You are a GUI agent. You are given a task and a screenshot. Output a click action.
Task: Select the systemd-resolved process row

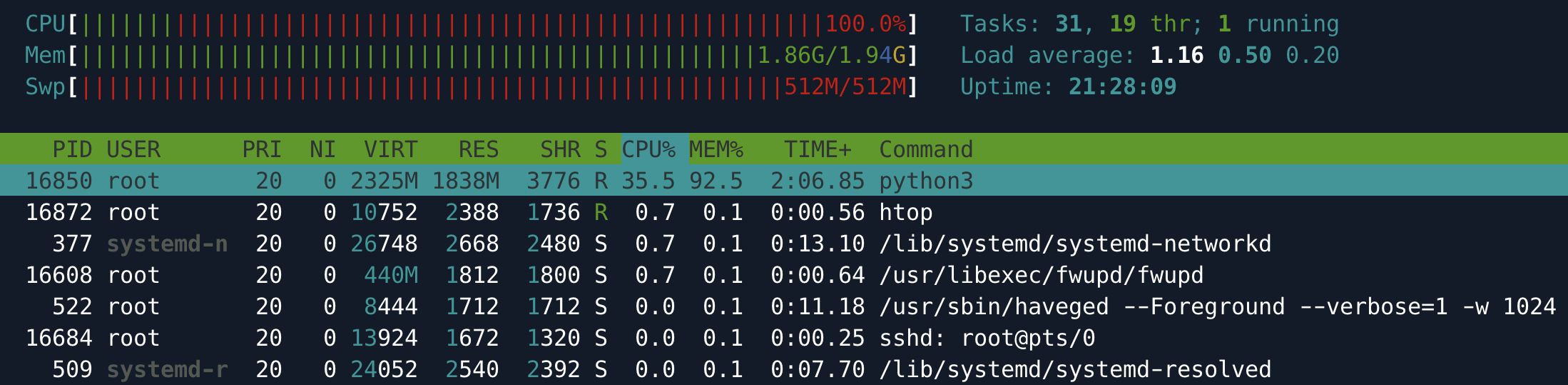tap(784, 369)
